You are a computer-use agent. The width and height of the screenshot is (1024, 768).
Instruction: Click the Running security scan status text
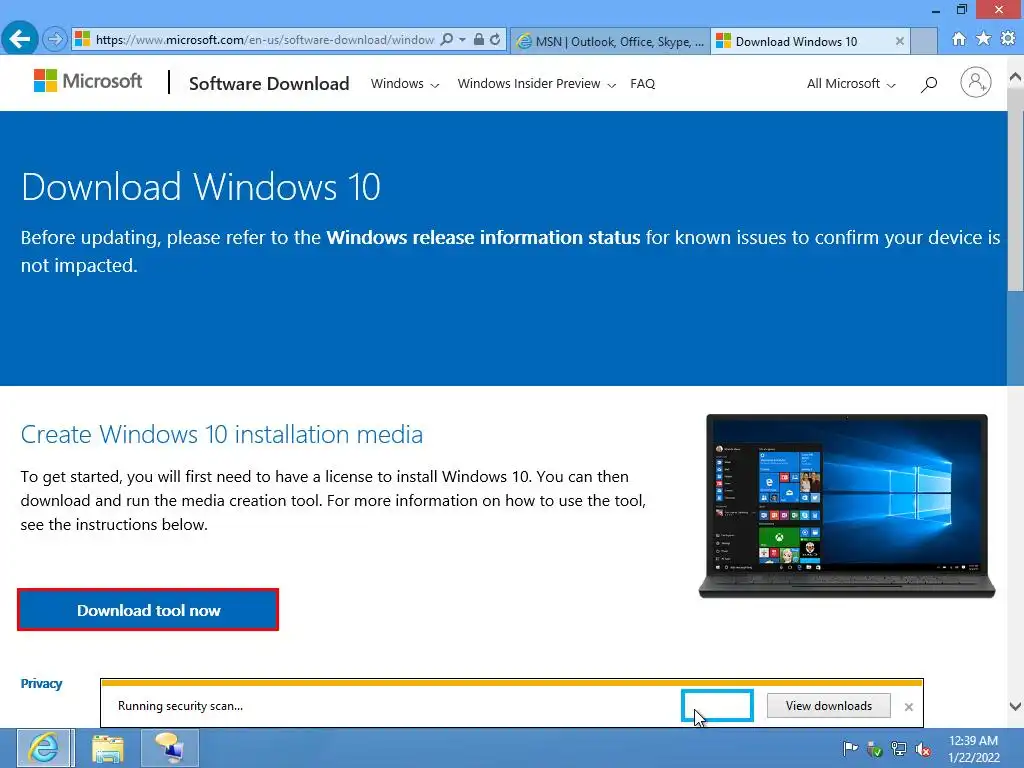180,706
